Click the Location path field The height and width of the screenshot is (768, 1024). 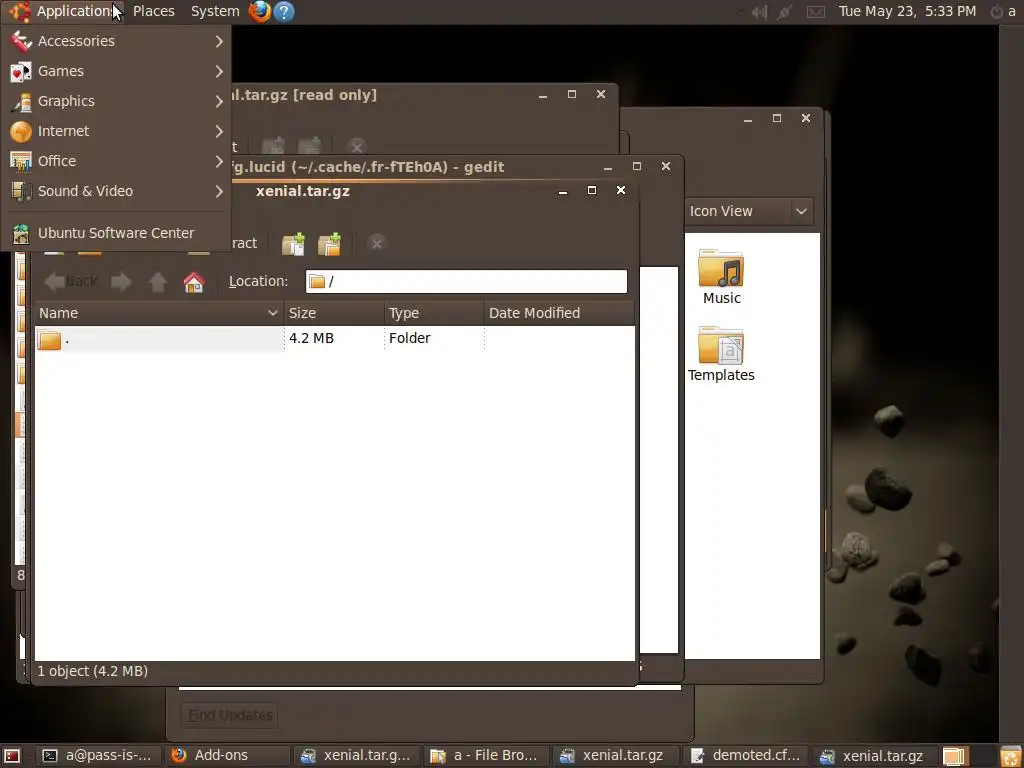(466, 281)
